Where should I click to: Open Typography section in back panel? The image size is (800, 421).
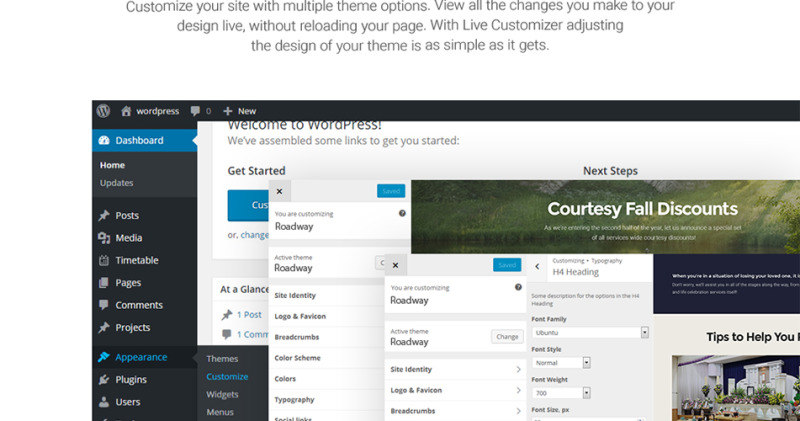pyautogui.click(x=327, y=400)
